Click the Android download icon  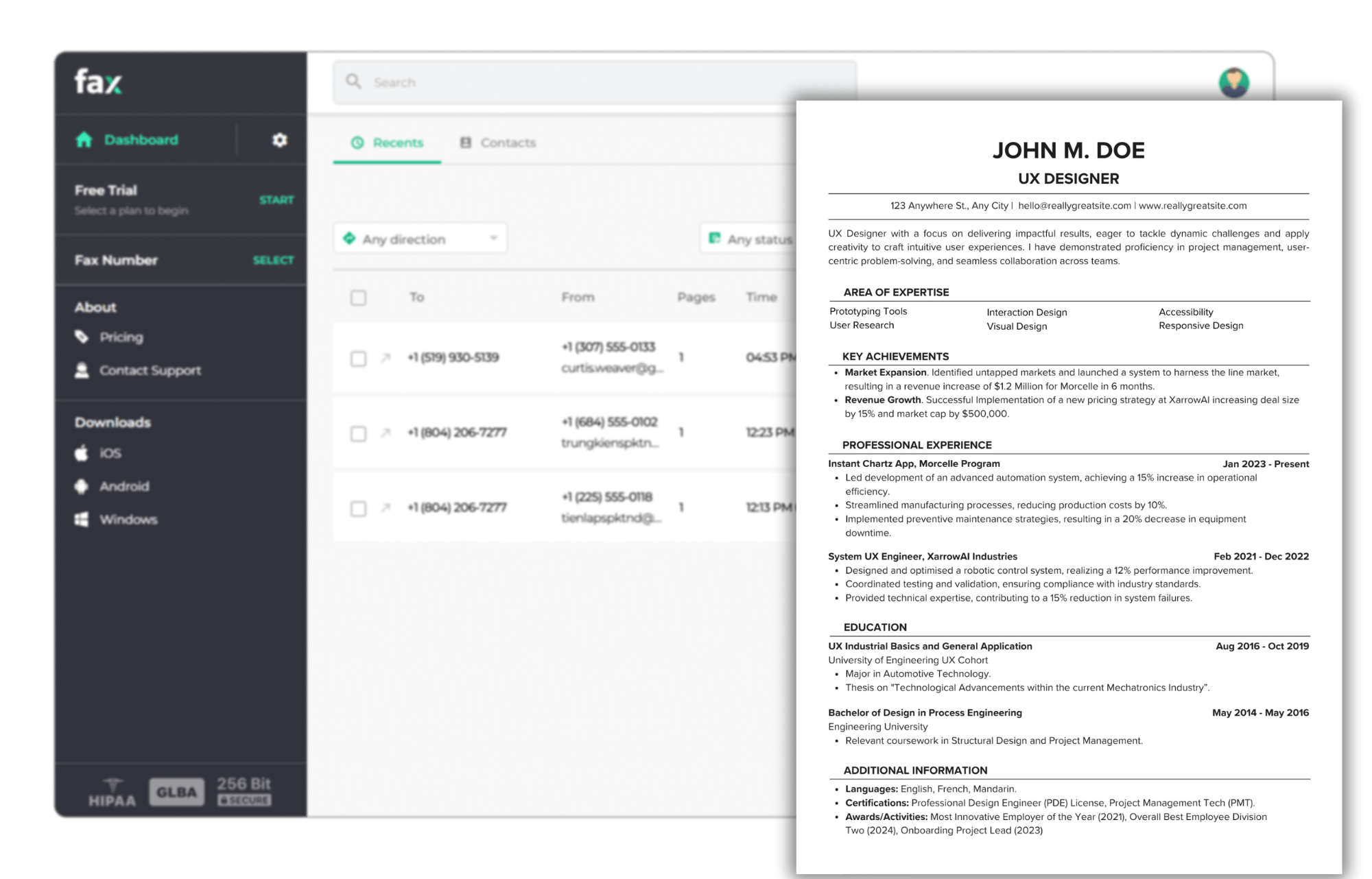82,486
